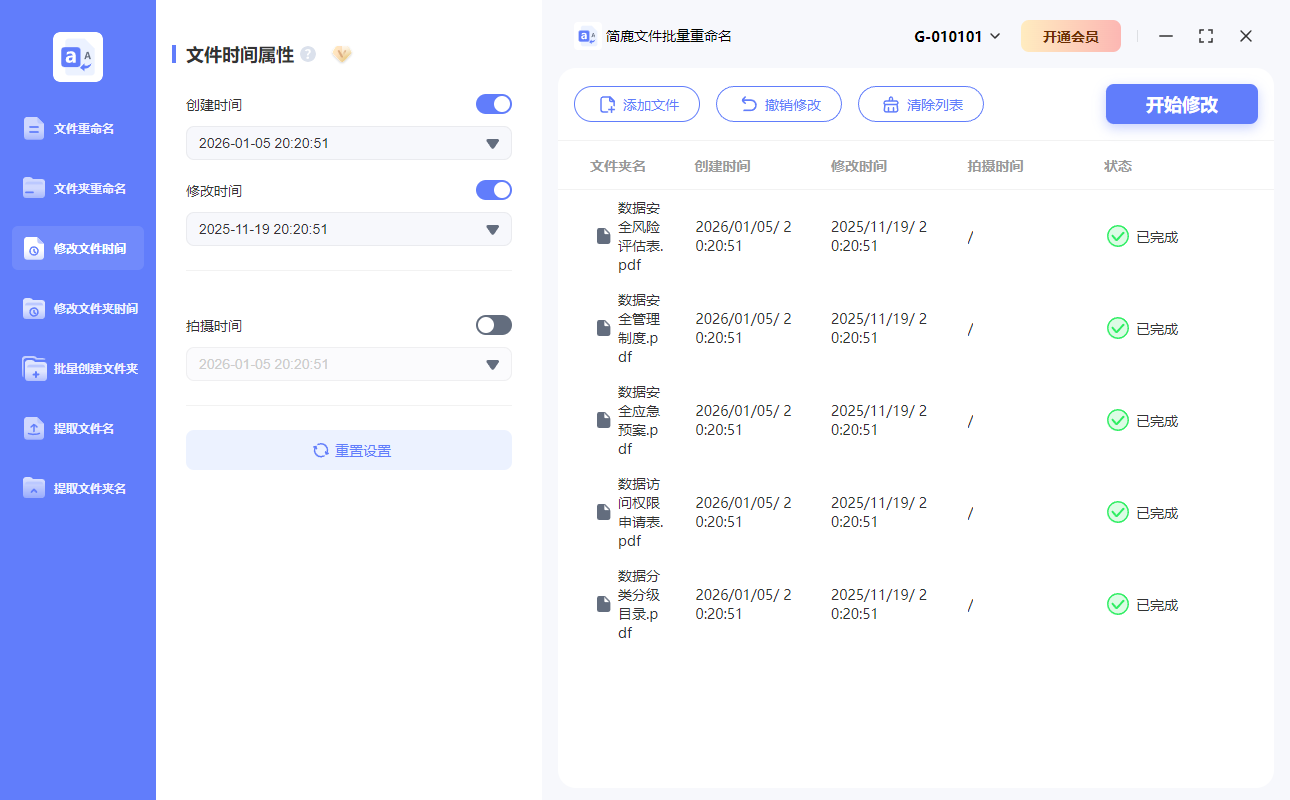The image size is (1290, 800).
Task: Select the 修改文件时间 tab in the sidebar
Action: 78,248
